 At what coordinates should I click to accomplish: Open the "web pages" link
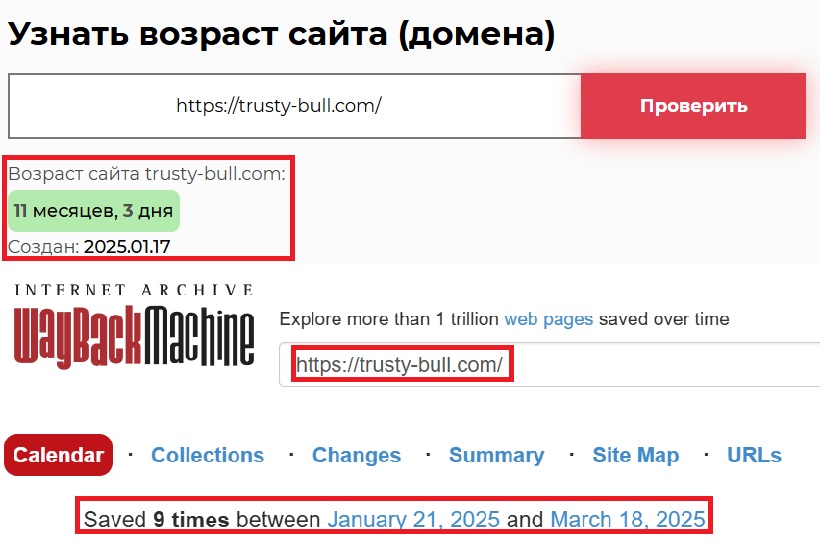point(549,319)
